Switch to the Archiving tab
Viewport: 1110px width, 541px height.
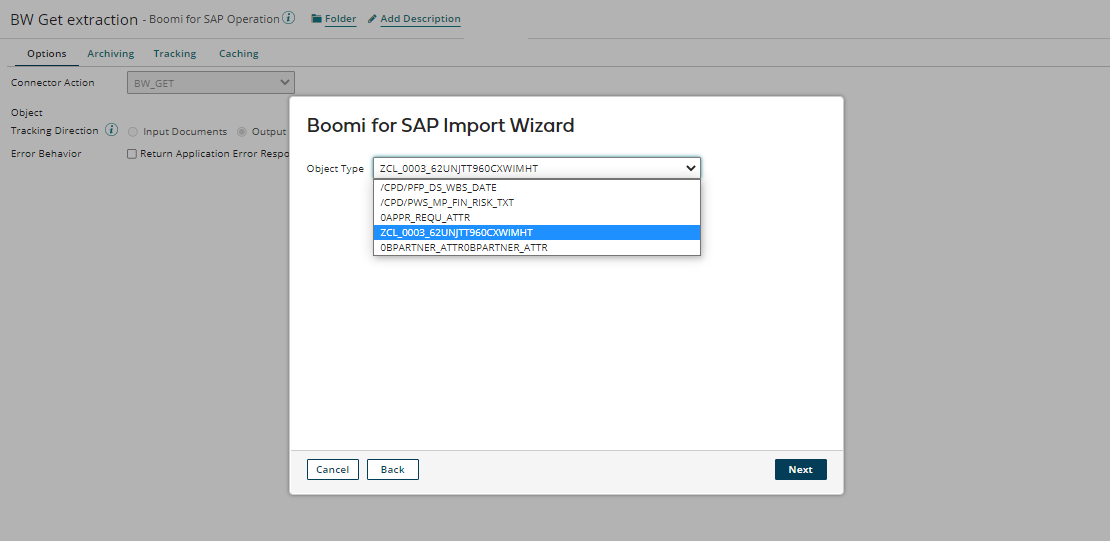coord(110,54)
